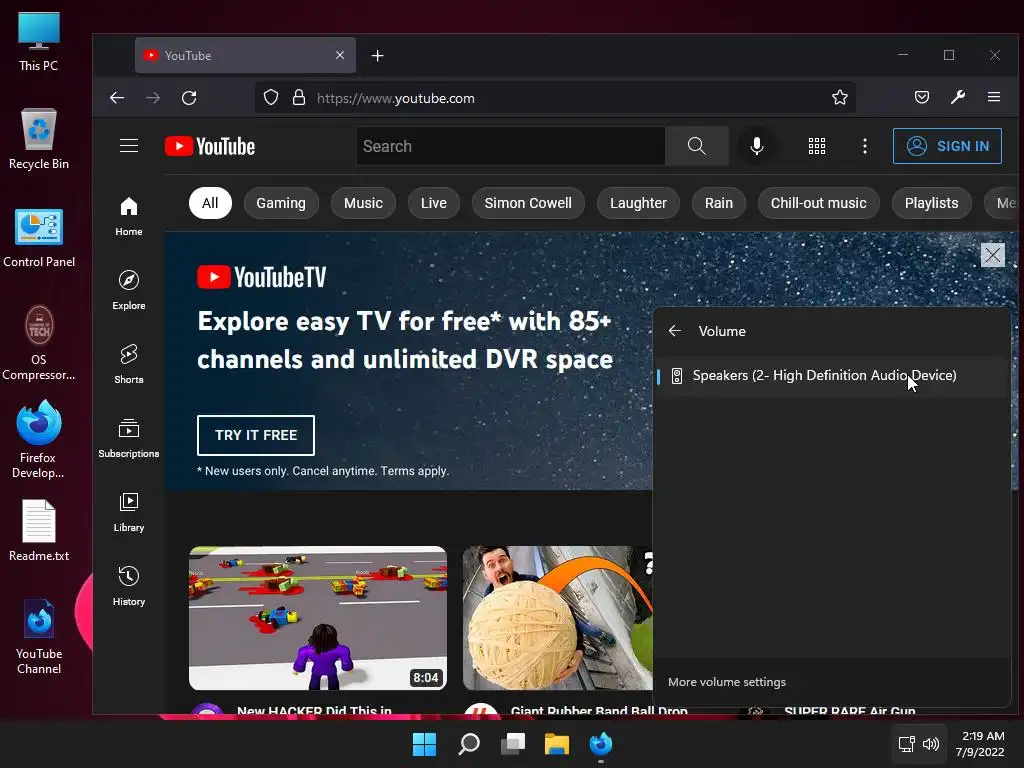Select Speakers (2- High Definition Audio Device)
Viewport: 1024px width, 768px height.
(x=832, y=376)
